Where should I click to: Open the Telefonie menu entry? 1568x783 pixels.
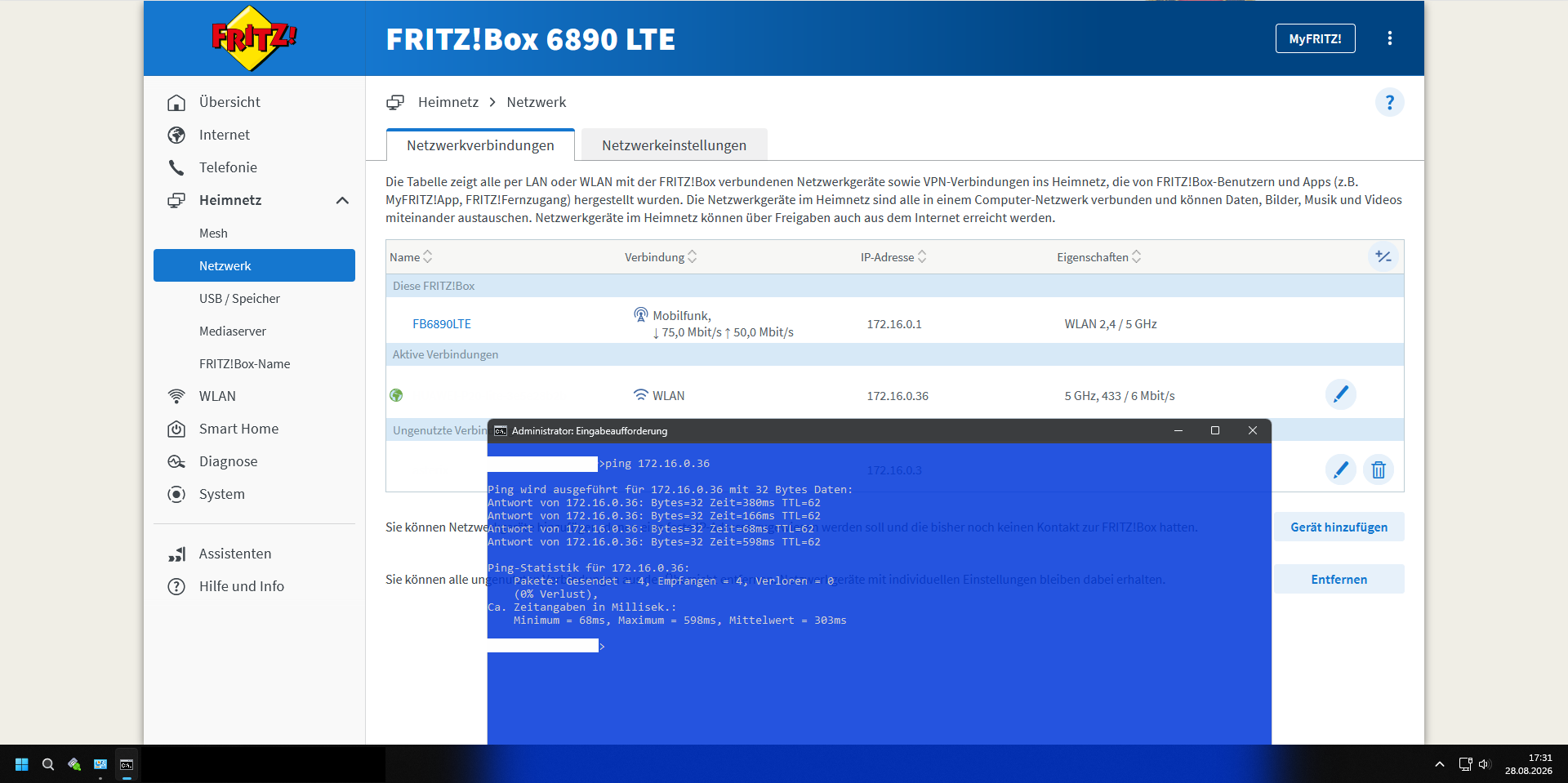pos(228,167)
